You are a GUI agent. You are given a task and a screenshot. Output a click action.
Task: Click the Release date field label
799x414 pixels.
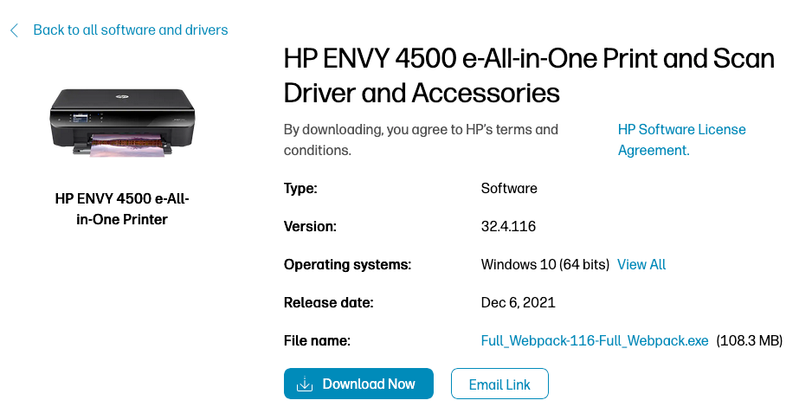point(328,303)
